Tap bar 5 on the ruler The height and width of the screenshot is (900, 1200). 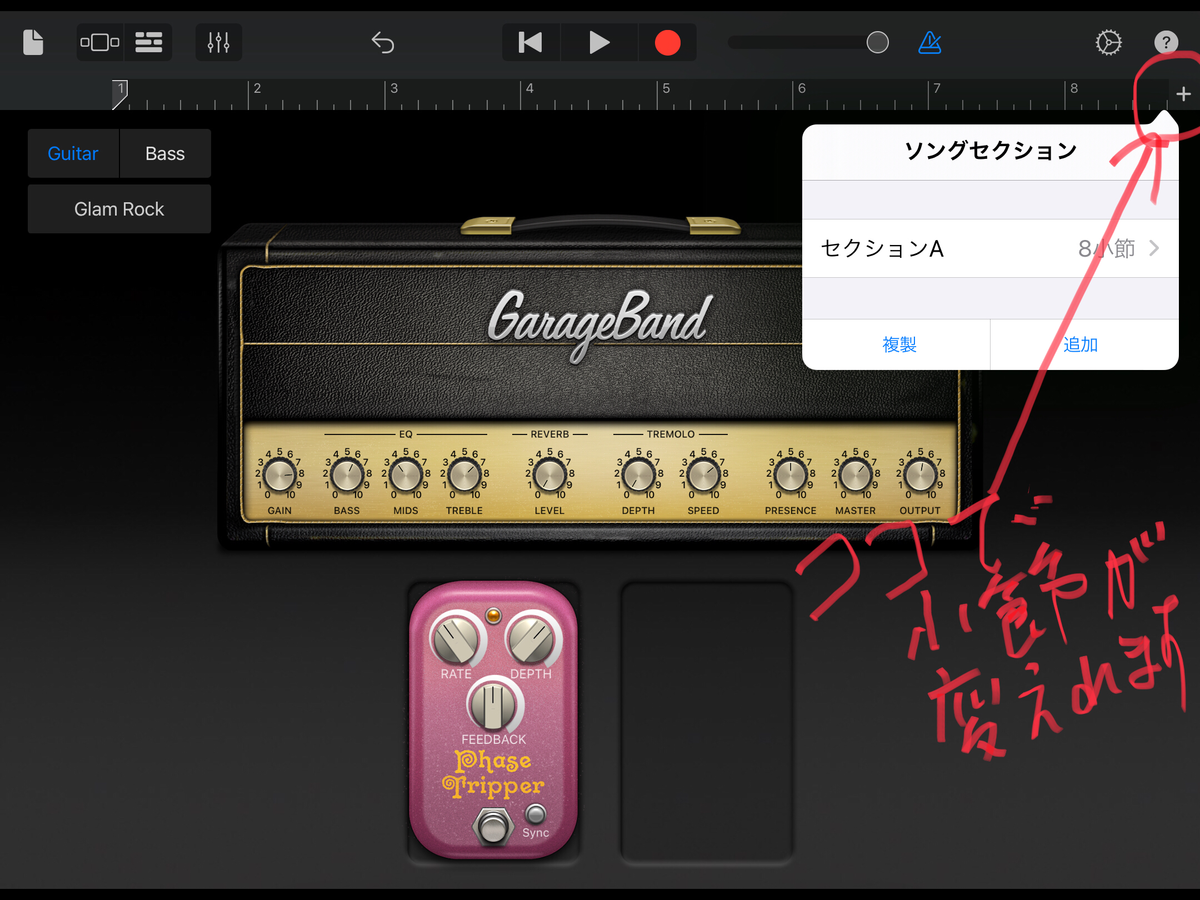(665, 89)
